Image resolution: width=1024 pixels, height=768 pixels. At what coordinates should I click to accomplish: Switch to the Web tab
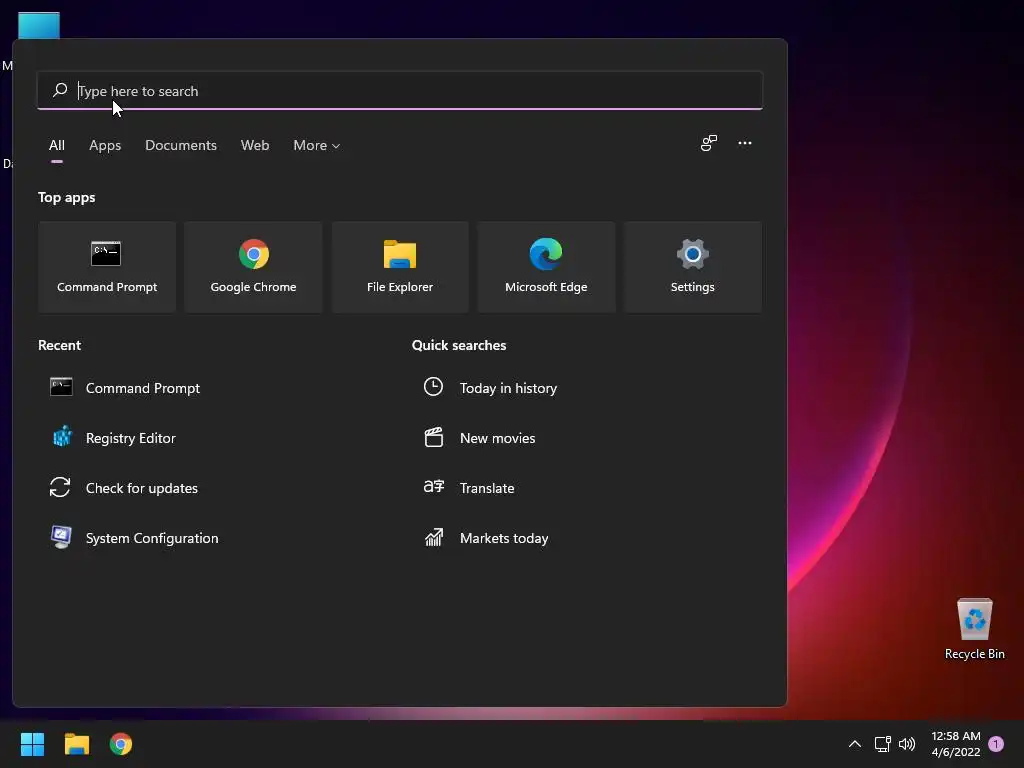(x=255, y=146)
